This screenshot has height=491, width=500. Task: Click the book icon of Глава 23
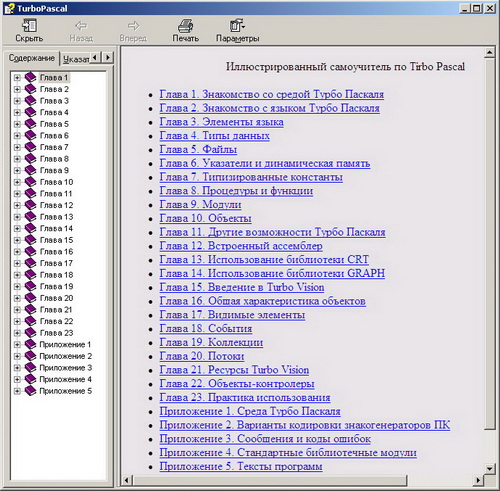[30, 333]
